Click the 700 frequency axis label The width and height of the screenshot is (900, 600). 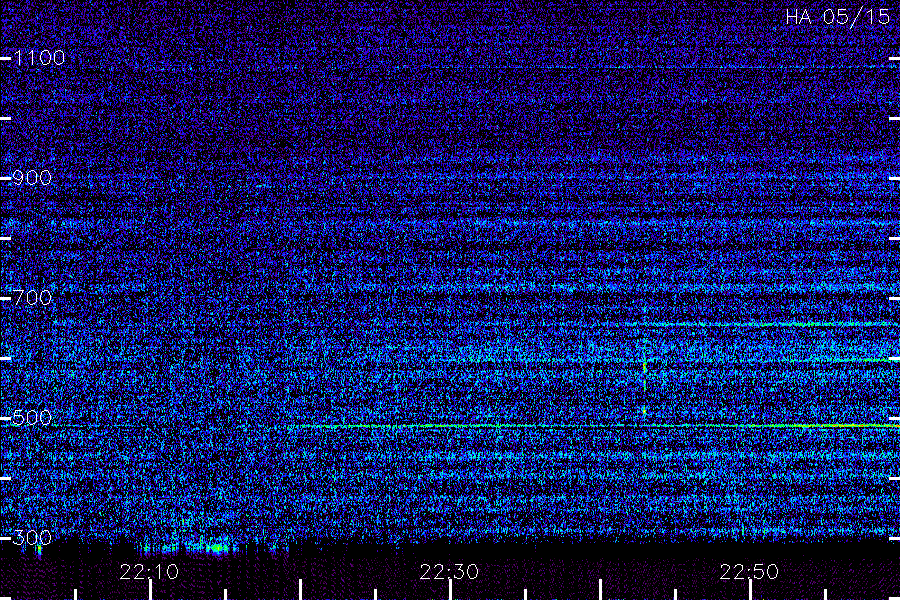(32, 298)
